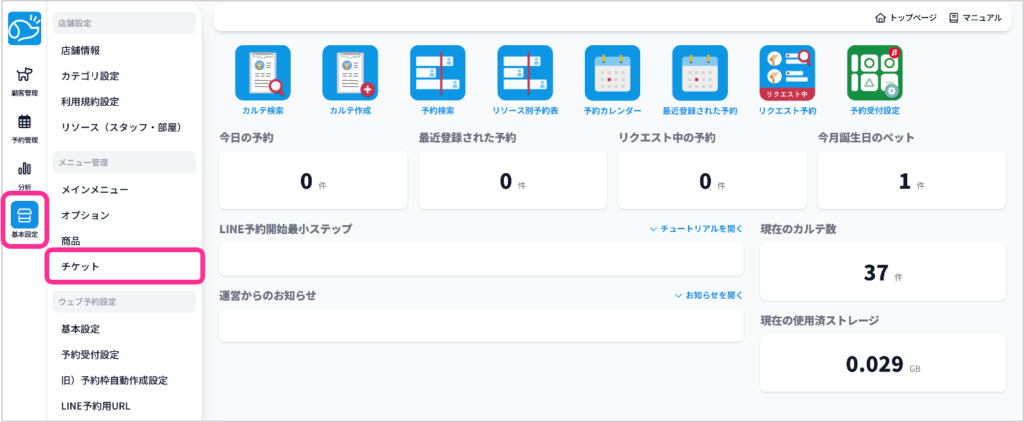Open リソース（スタッフ・部屋） menu item
Image resolution: width=1024 pixels, height=422 pixels.
pyautogui.click(x=120, y=128)
